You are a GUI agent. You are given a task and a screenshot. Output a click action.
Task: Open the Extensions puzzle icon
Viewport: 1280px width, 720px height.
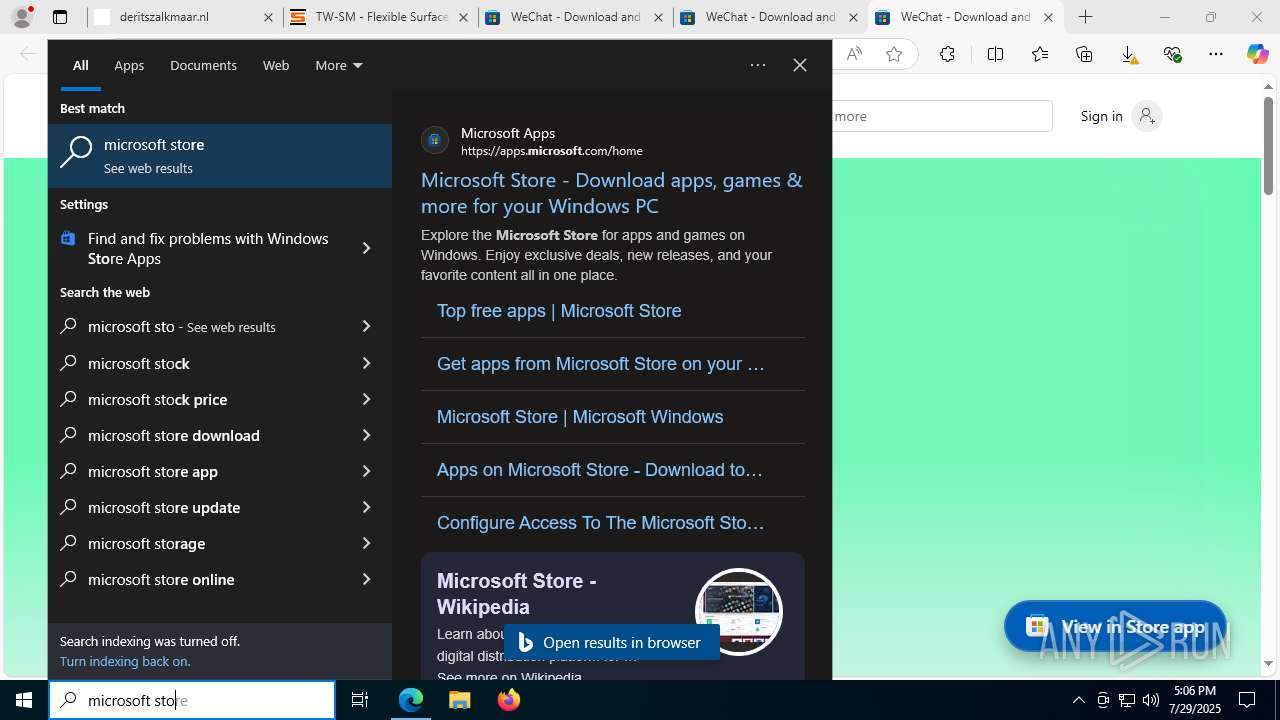pyautogui.click(x=947, y=54)
